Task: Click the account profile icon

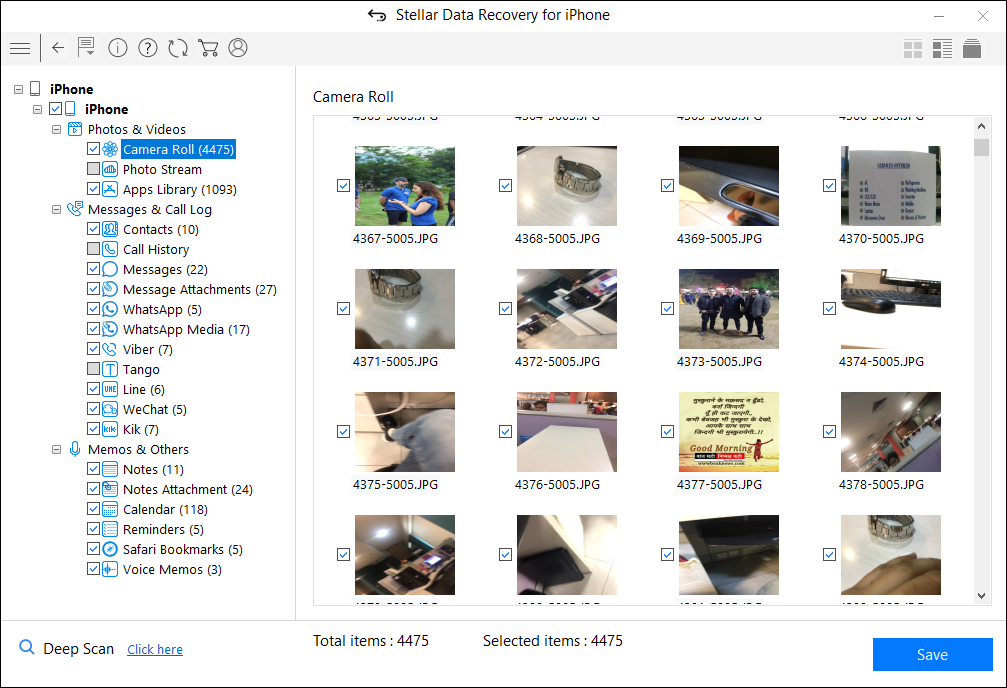Action: (238, 47)
